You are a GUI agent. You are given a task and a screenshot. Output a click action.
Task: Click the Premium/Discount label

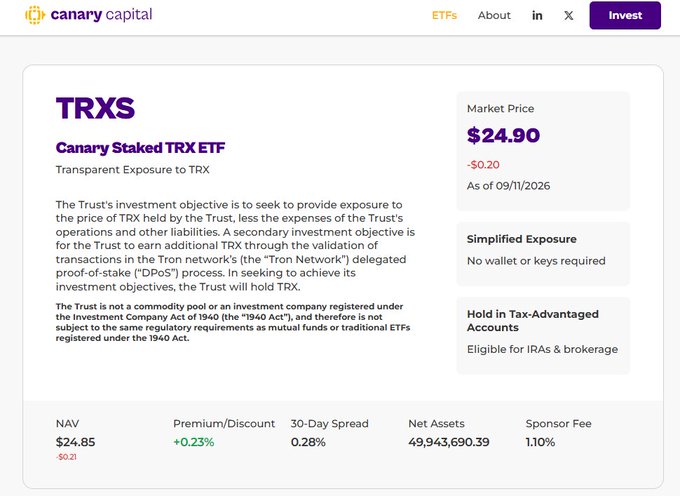(224, 424)
